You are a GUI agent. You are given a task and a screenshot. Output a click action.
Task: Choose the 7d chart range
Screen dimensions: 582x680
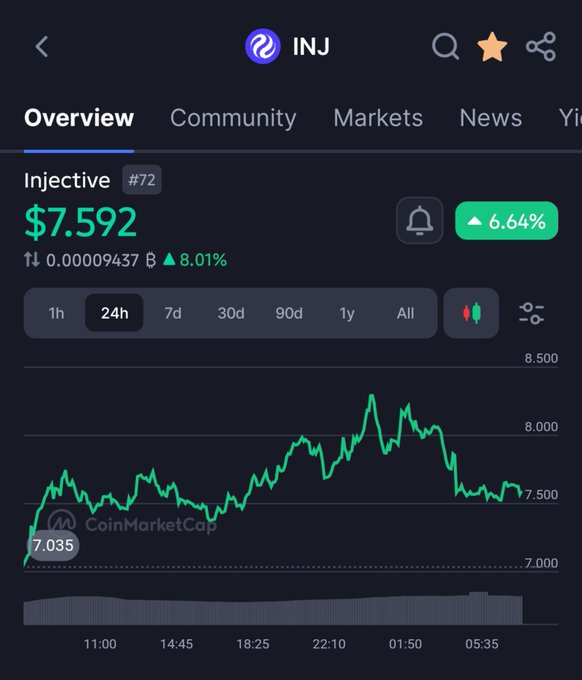pos(173,313)
